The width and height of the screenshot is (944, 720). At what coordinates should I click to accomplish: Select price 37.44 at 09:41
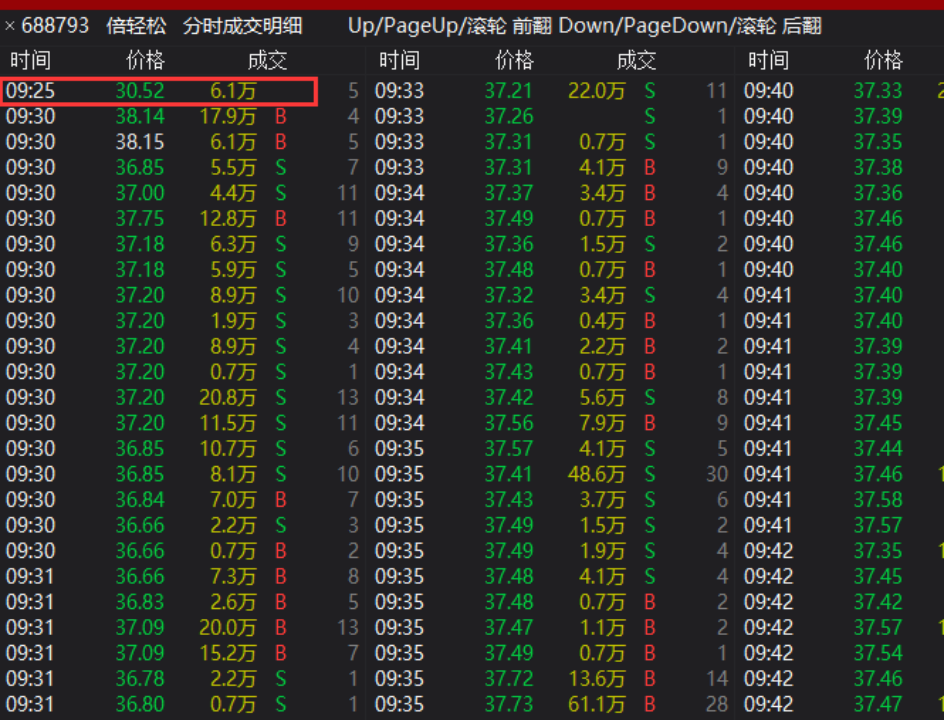pos(878,448)
